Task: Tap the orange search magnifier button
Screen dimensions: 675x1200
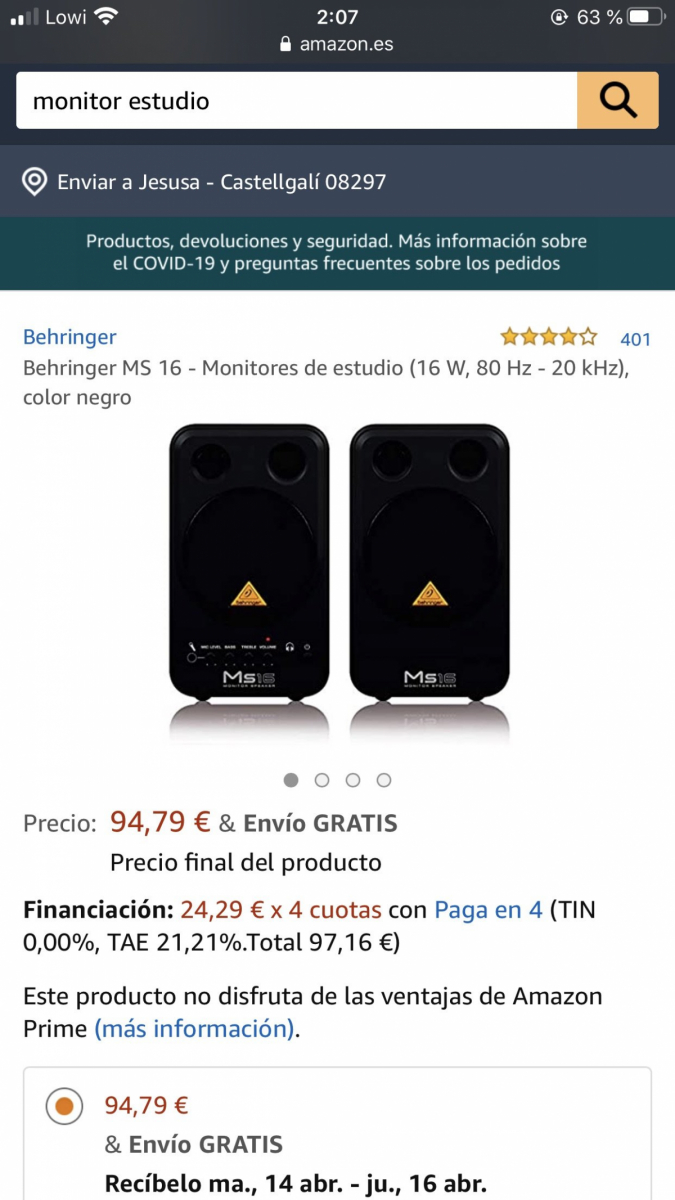Action: (617, 100)
